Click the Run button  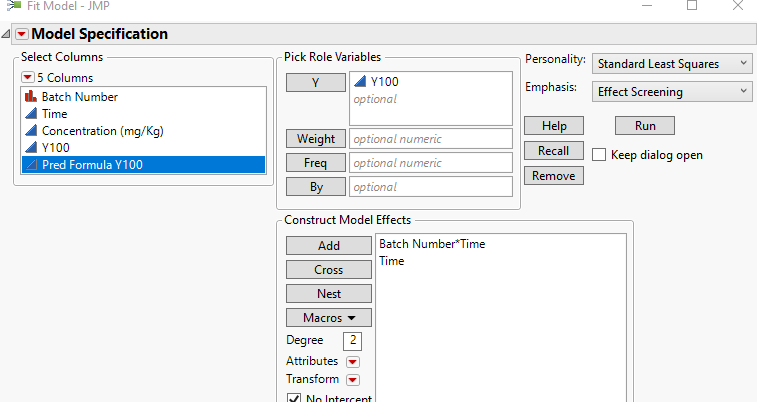[644, 126]
